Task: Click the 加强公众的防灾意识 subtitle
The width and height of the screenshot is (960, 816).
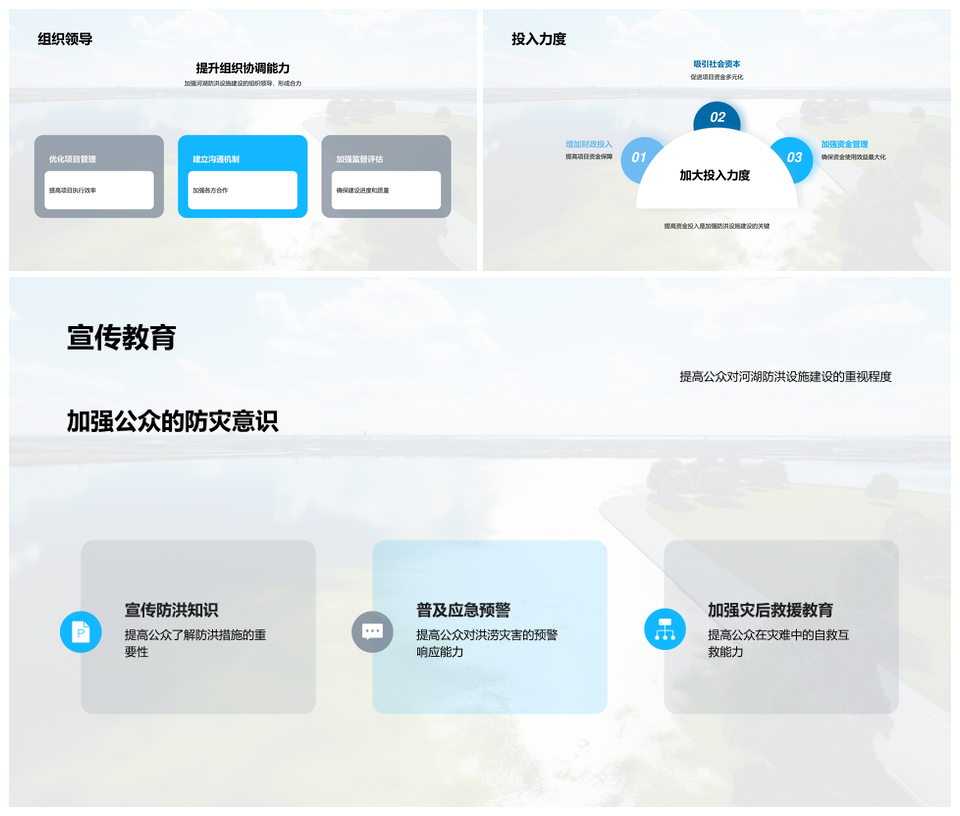Action: click(172, 421)
